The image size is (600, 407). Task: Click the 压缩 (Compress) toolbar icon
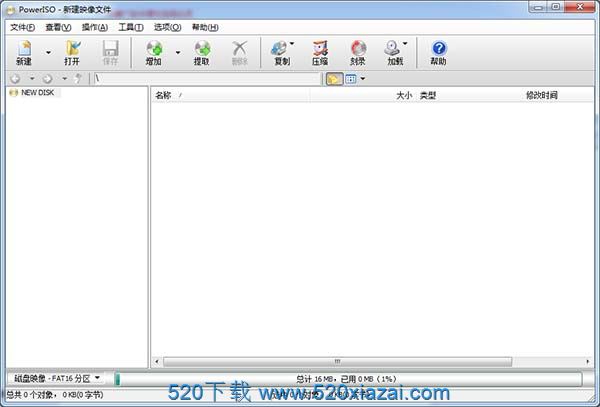pyautogui.click(x=320, y=52)
